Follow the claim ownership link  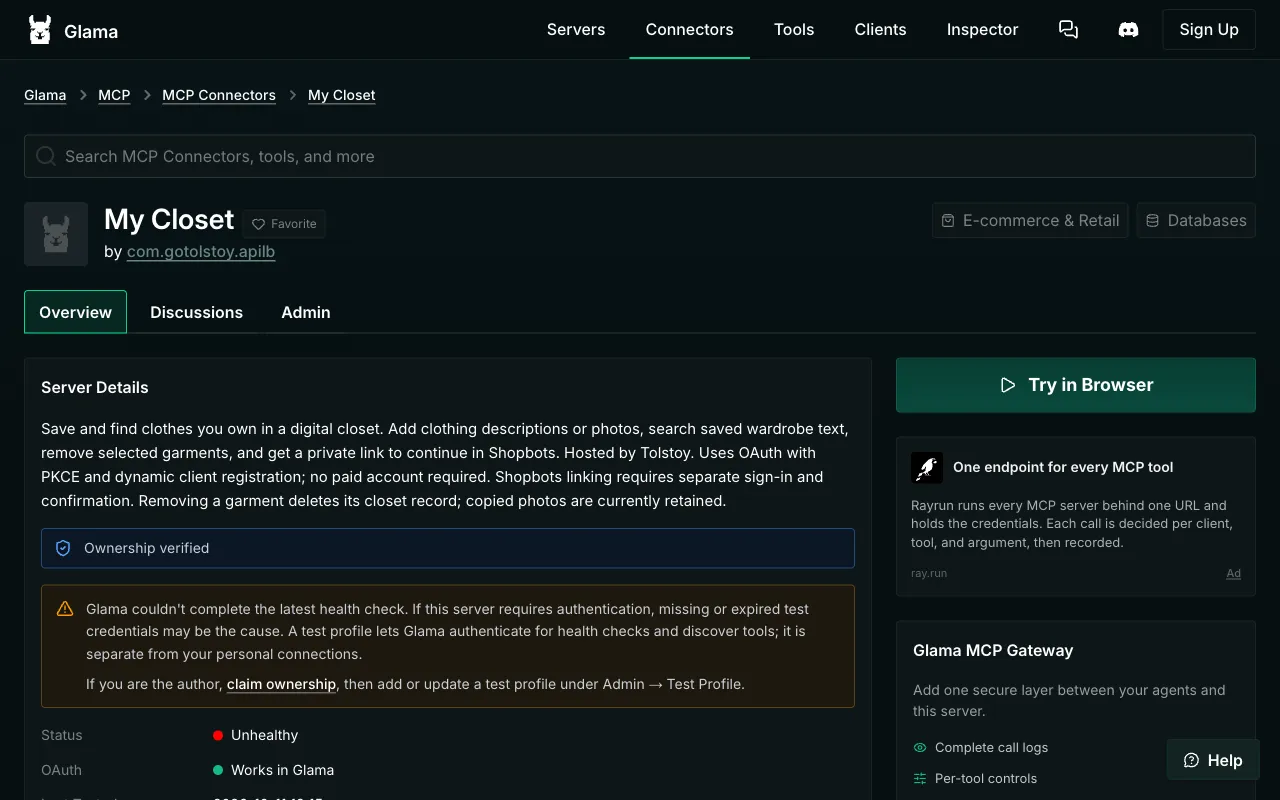281,684
